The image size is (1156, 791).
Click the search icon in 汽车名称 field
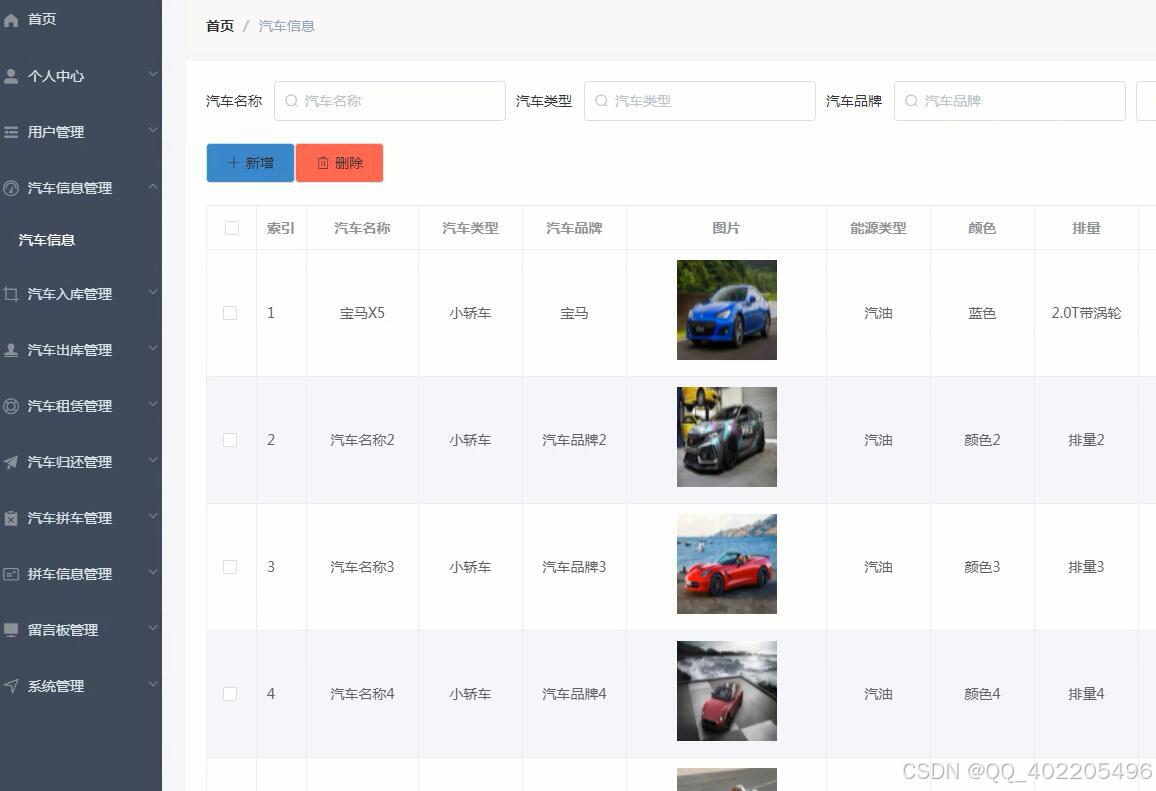[291, 101]
